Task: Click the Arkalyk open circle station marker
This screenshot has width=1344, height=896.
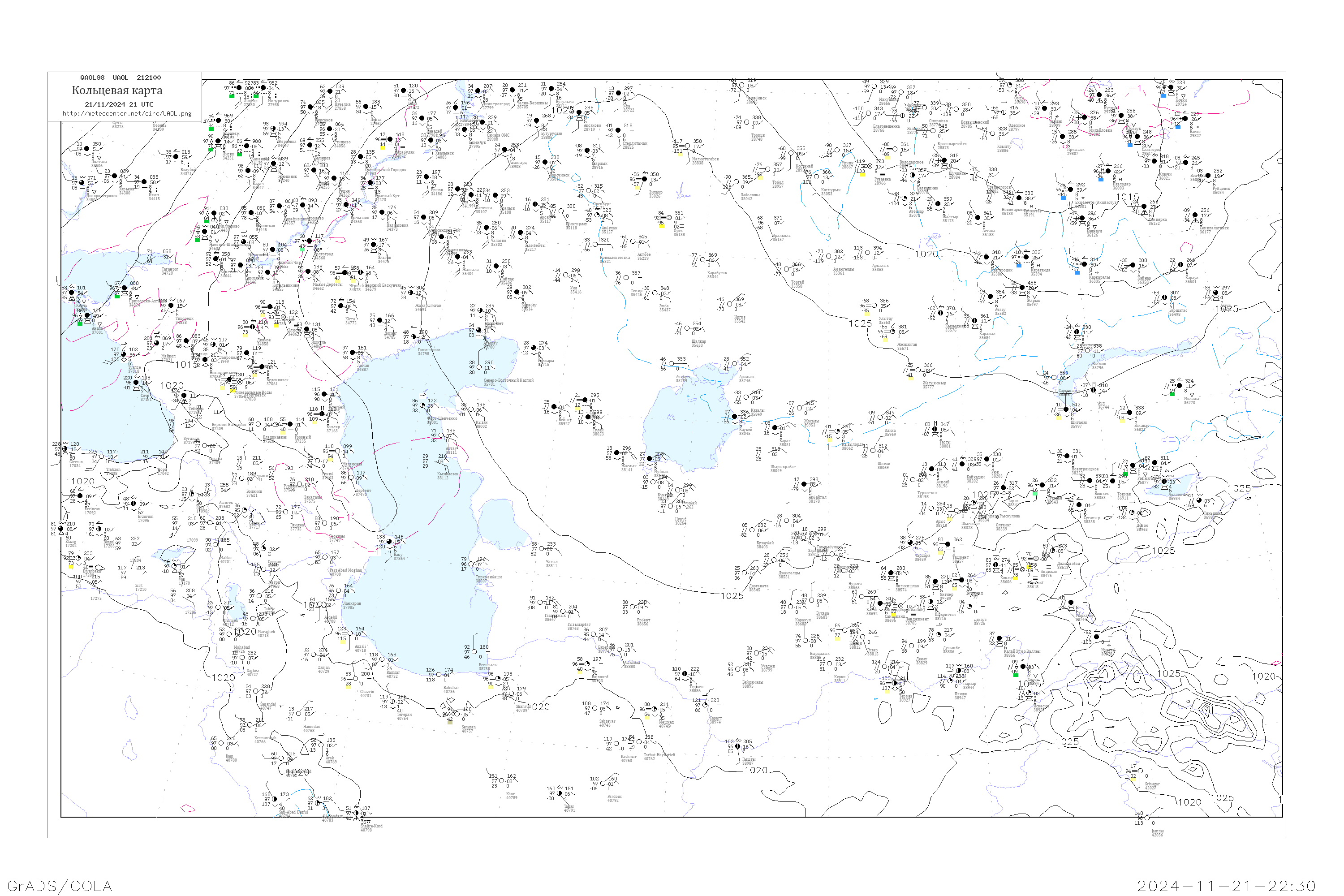Action: click(x=868, y=253)
